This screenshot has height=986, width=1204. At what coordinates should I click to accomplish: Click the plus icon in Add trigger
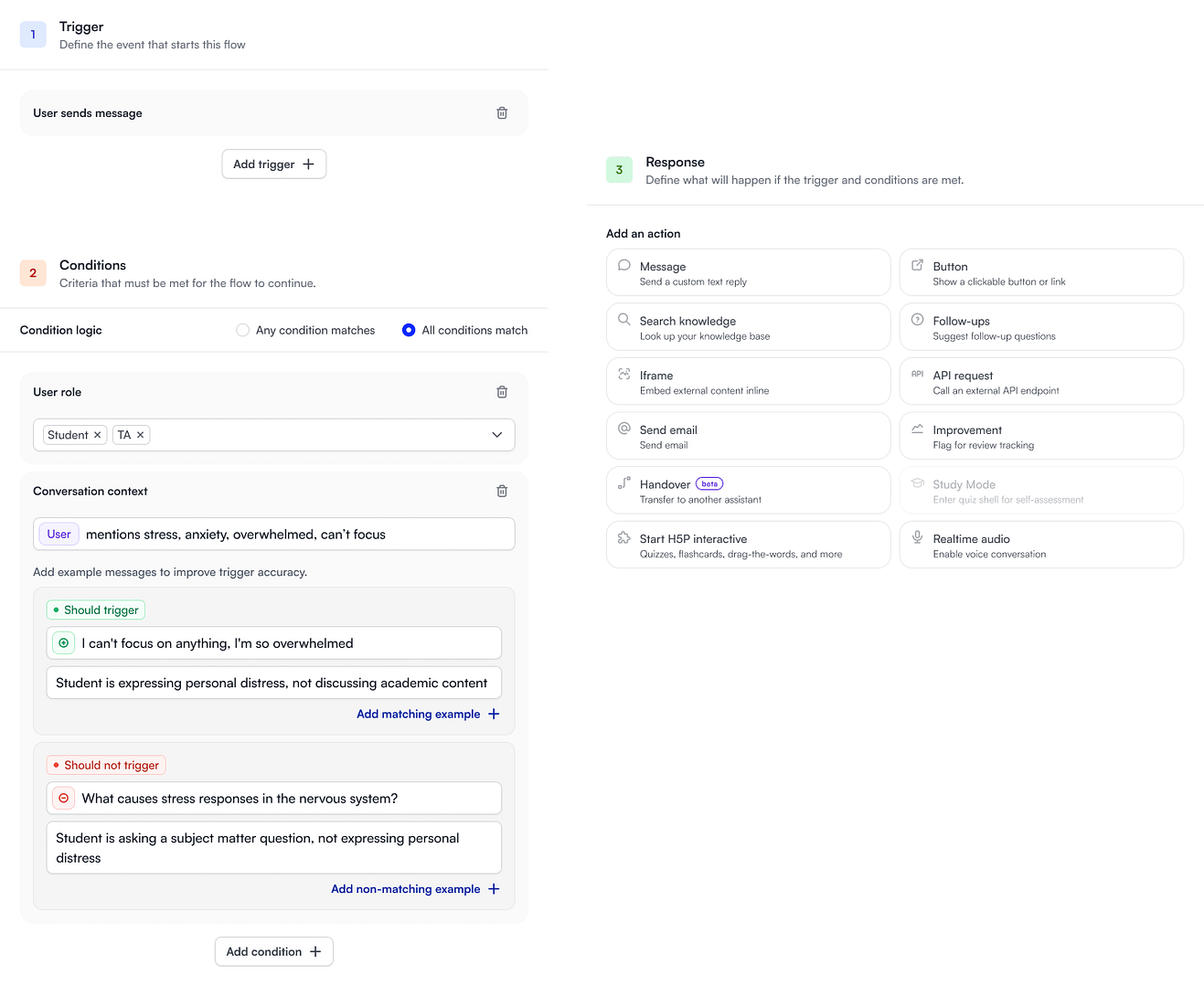click(x=308, y=164)
